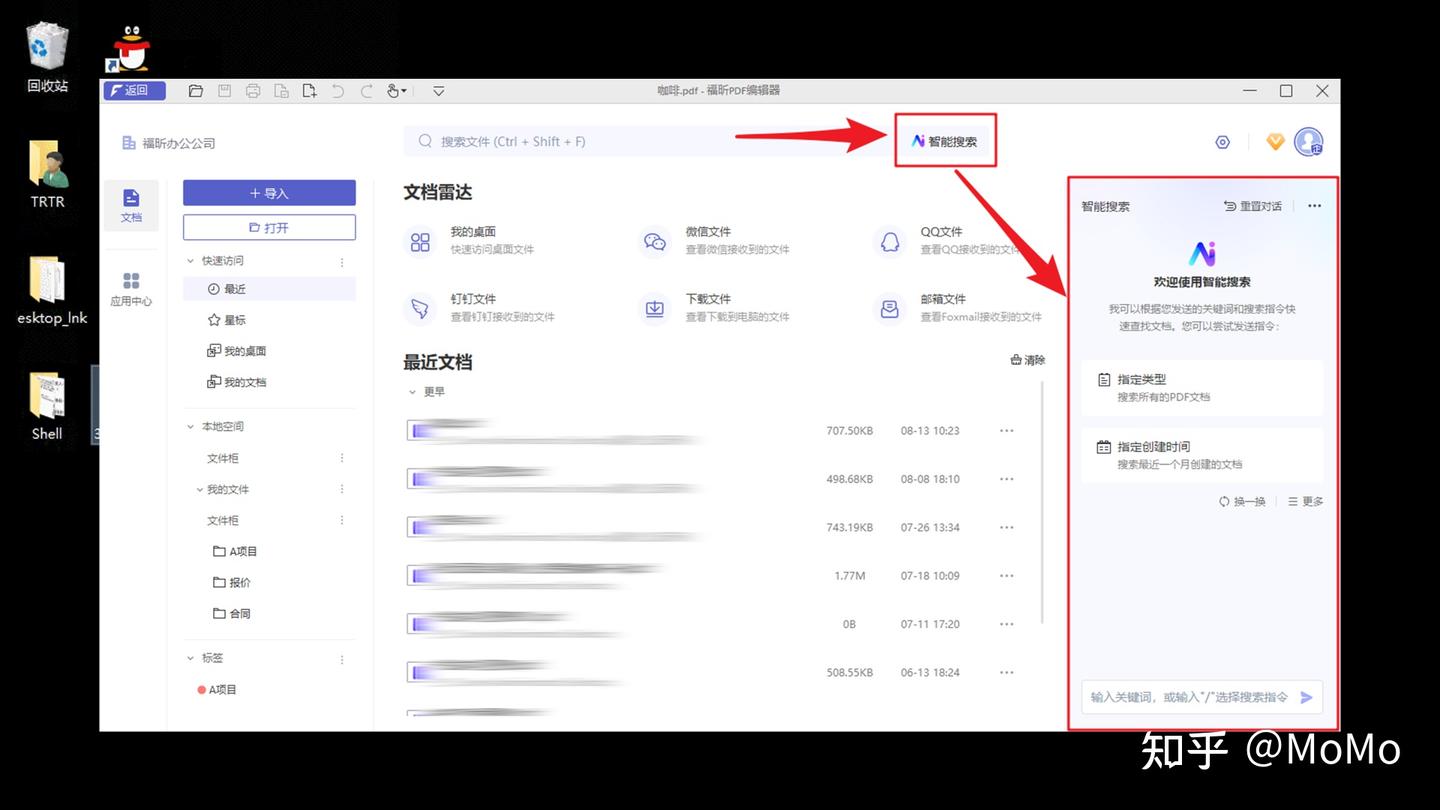Image resolution: width=1440 pixels, height=810 pixels.
Task: Click the Save icon in the toolbar
Action: click(225, 91)
